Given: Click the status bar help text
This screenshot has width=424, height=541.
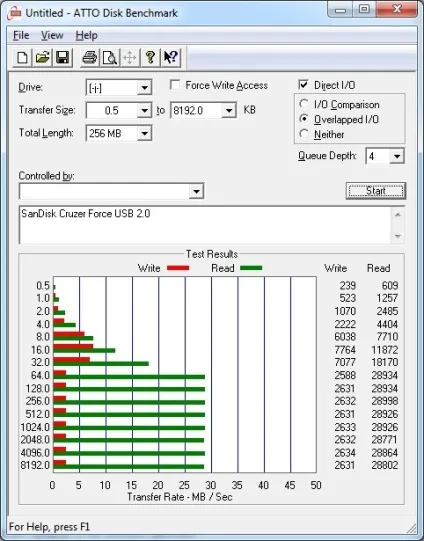Looking at the screenshot, I should pos(49,527).
